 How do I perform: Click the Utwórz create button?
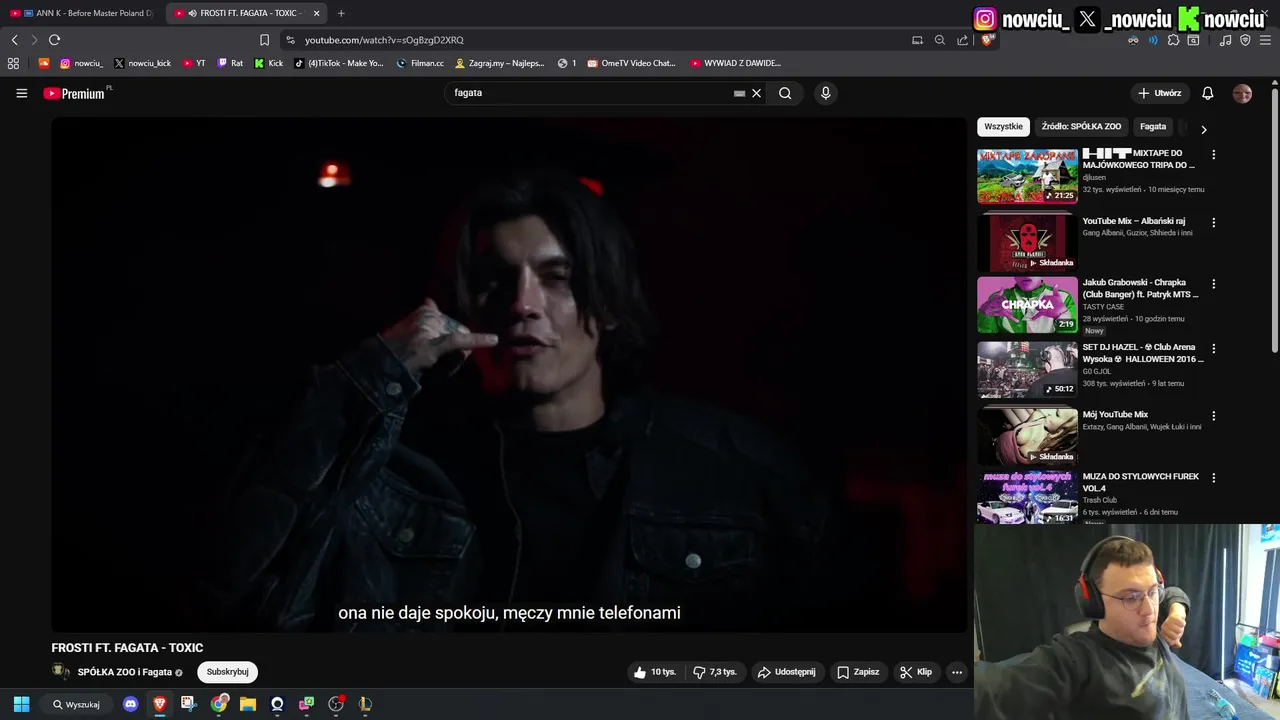tap(1160, 93)
